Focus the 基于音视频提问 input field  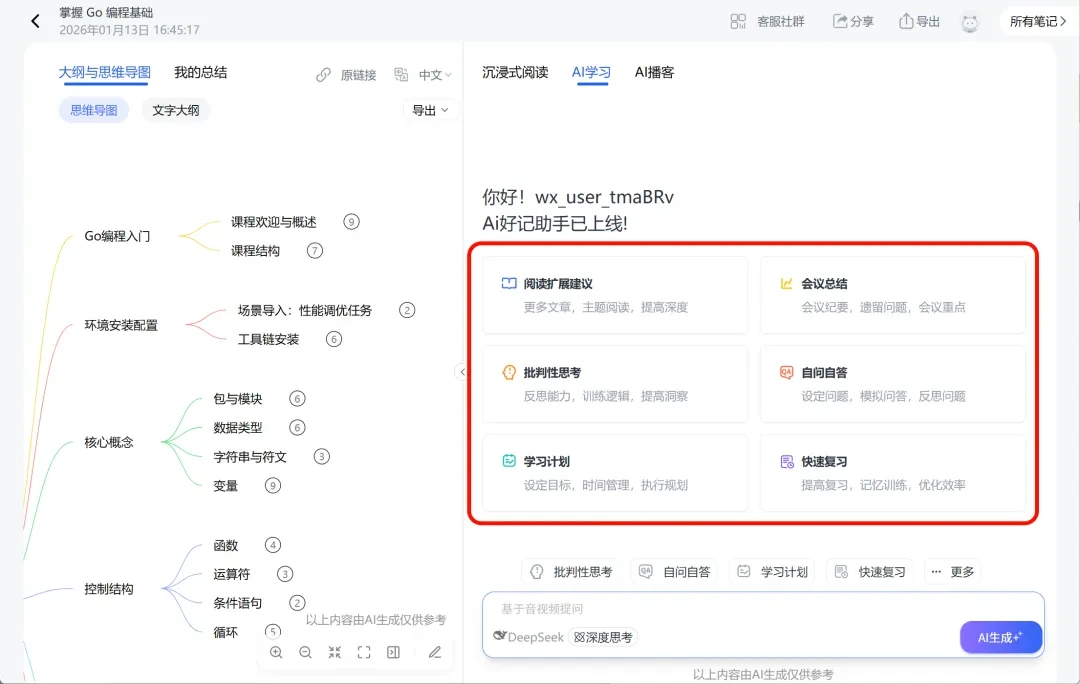[763, 609]
